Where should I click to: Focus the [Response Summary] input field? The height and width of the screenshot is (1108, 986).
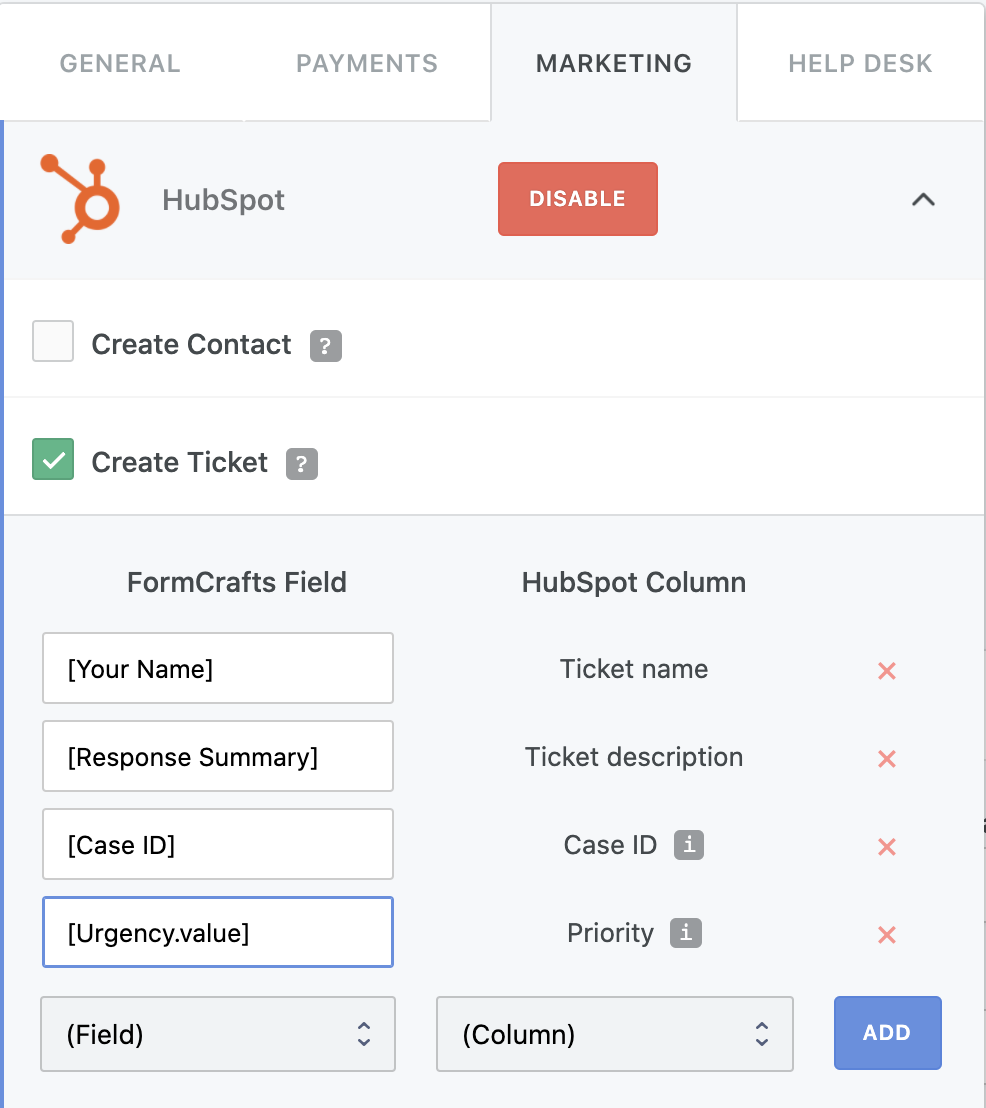[x=218, y=756]
